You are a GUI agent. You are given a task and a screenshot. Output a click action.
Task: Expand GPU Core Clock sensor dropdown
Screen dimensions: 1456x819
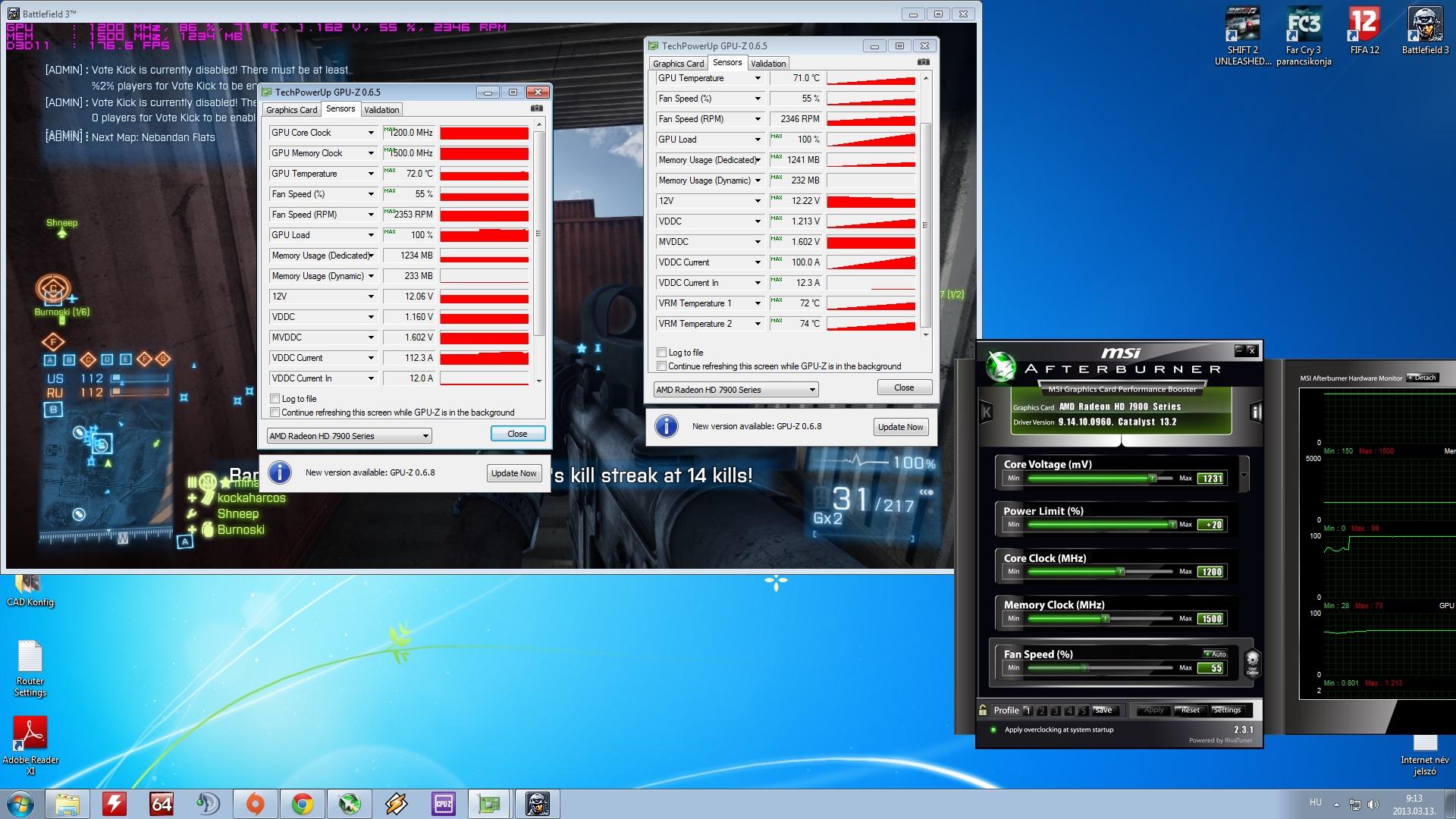click(371, 133)
